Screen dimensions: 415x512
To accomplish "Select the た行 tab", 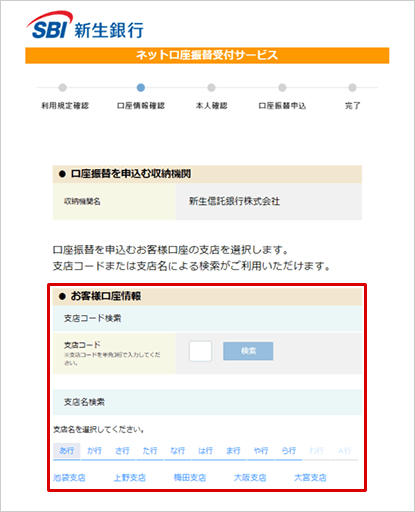I will (150, 451).
